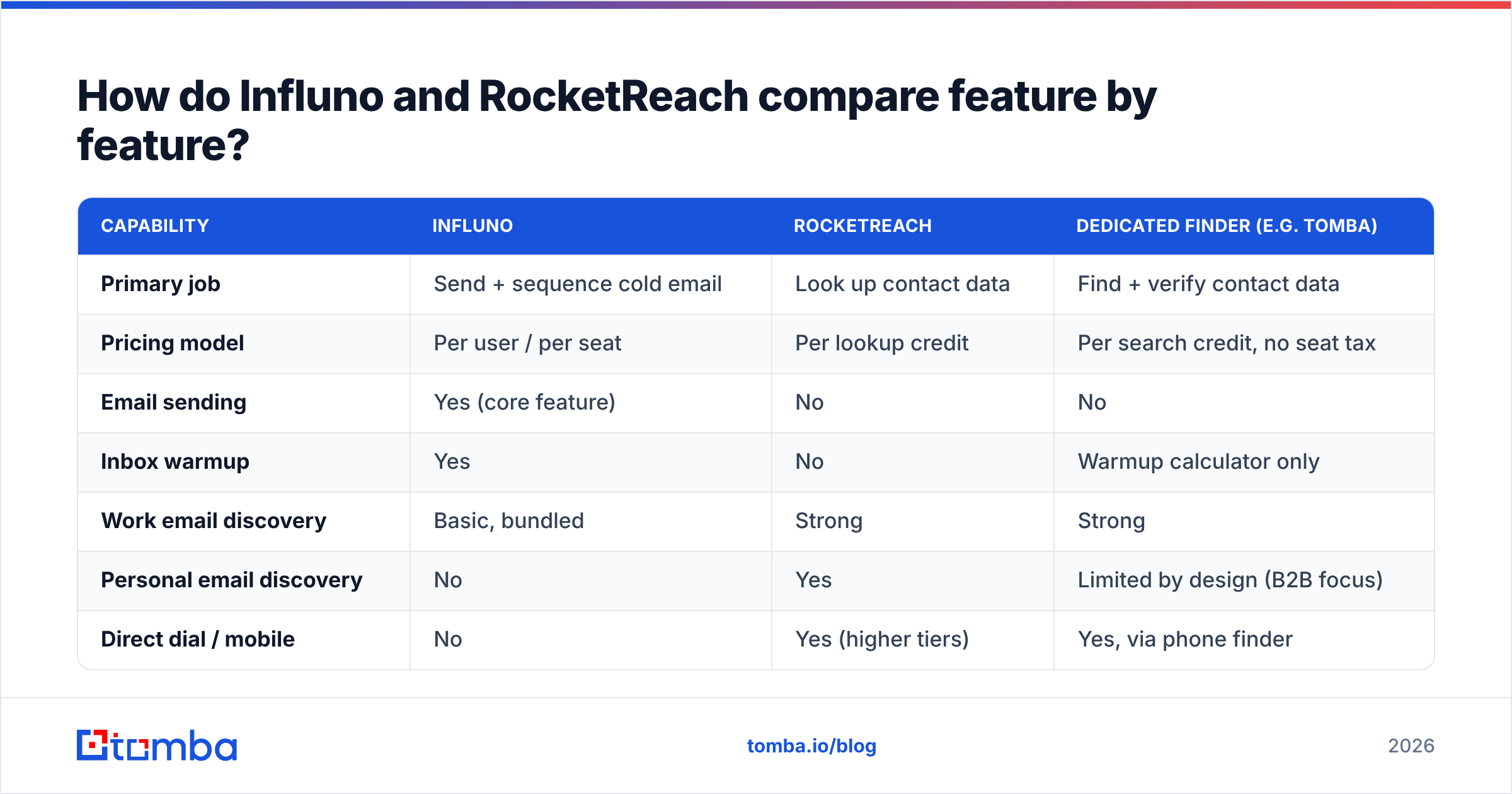The image size is (1512, 794).
Task: Select the 'Personal email discovery' row label
Action: click(x=232, y=580)
